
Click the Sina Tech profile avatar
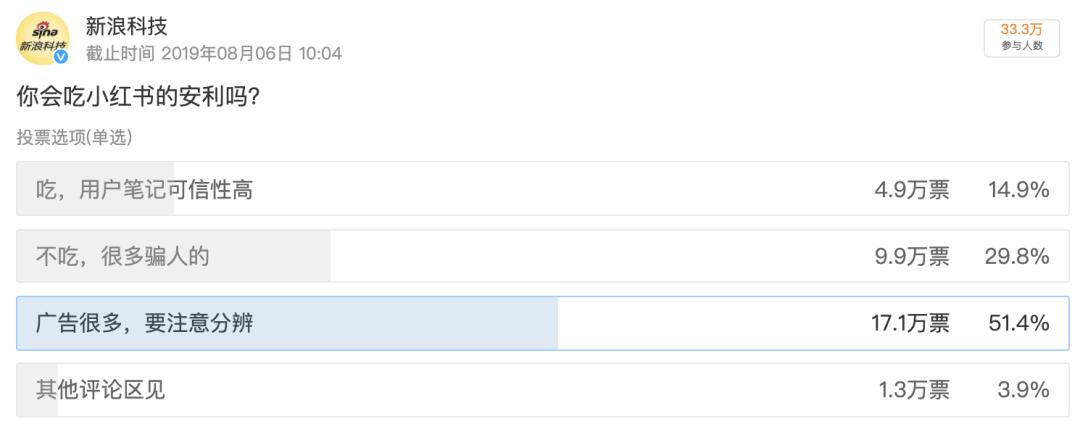click(42, 38)
